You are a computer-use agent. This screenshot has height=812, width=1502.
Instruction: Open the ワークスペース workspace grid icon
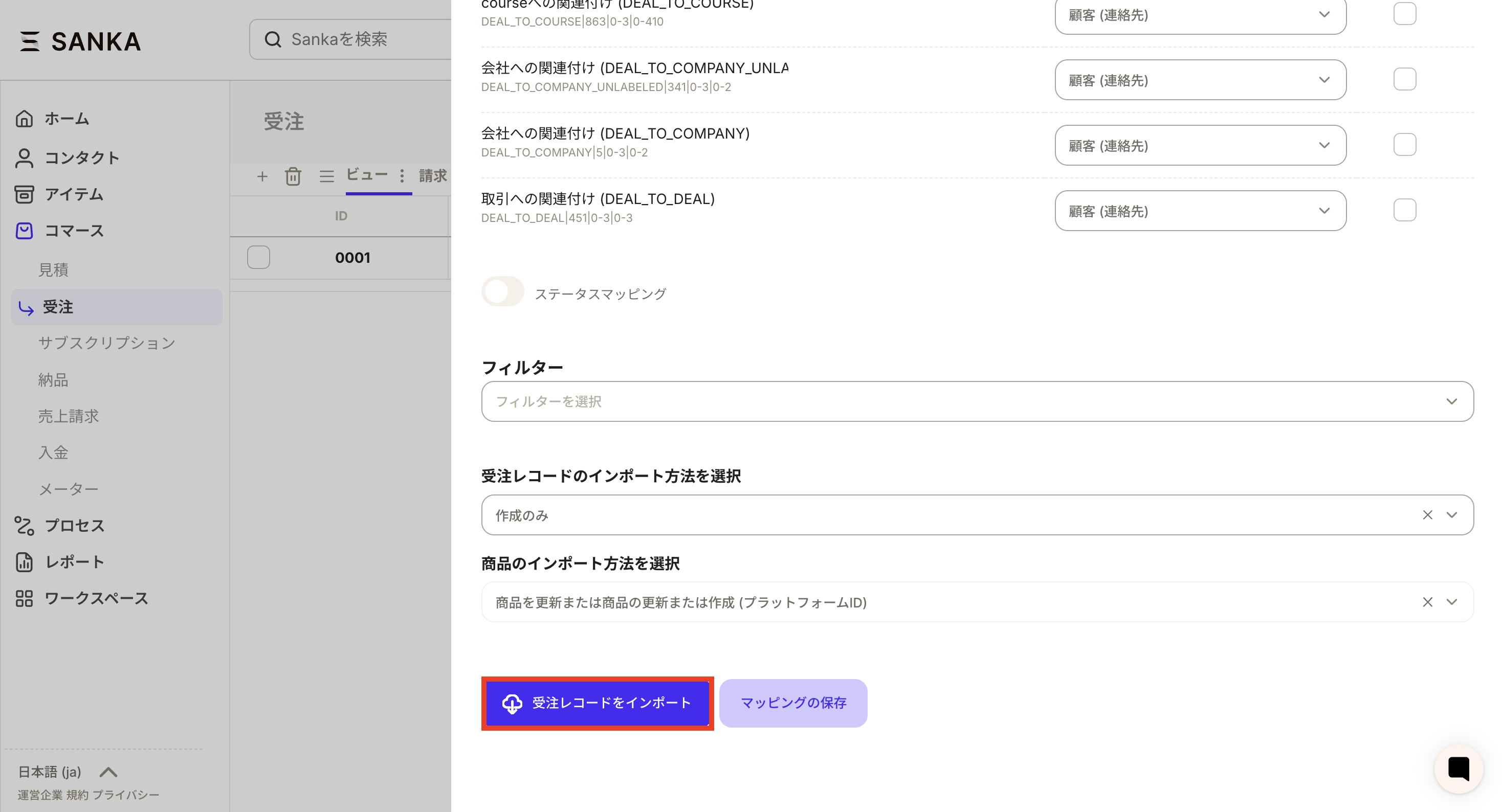24,598
